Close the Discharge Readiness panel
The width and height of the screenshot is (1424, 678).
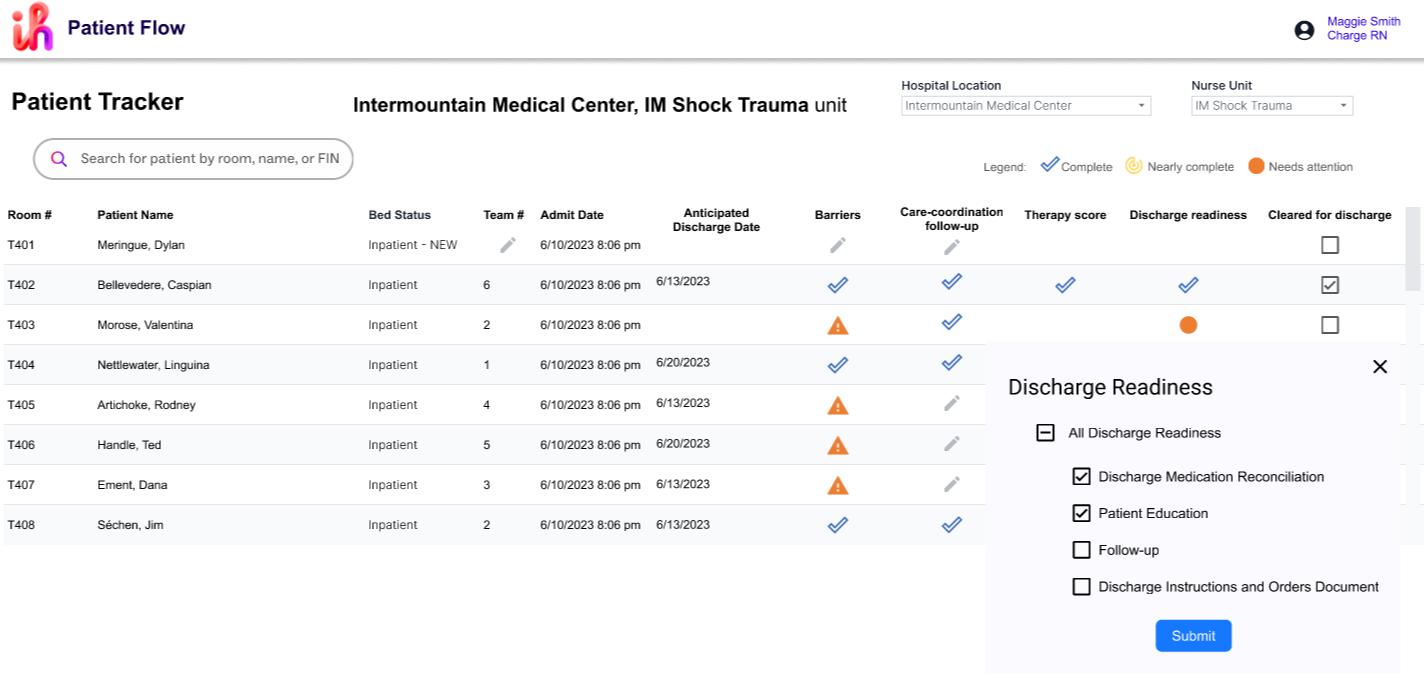pyautogui.click(x=1380, y=367)
